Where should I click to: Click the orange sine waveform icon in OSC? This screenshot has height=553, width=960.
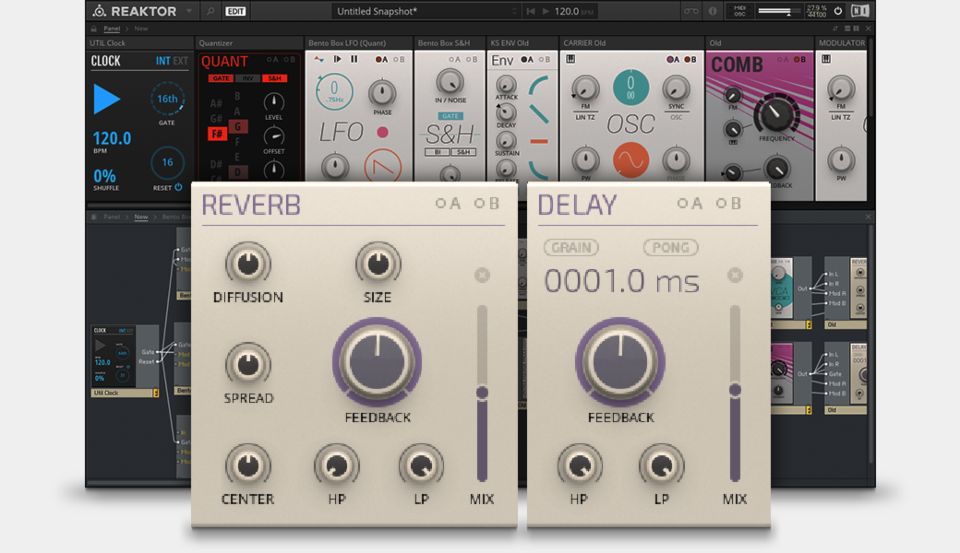630,160
